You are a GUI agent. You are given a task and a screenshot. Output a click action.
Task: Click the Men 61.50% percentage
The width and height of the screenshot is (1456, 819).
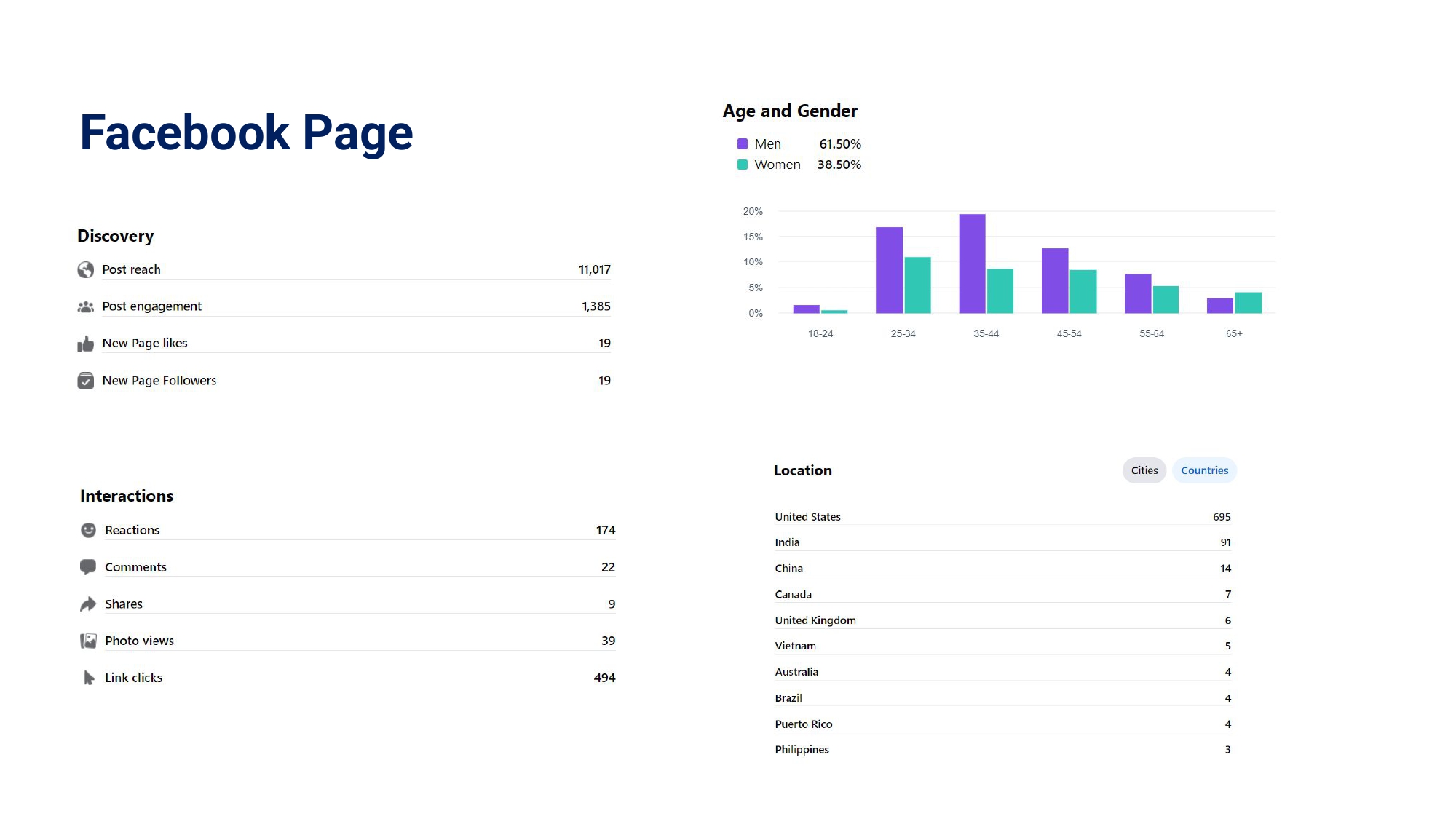coord(840,144)
